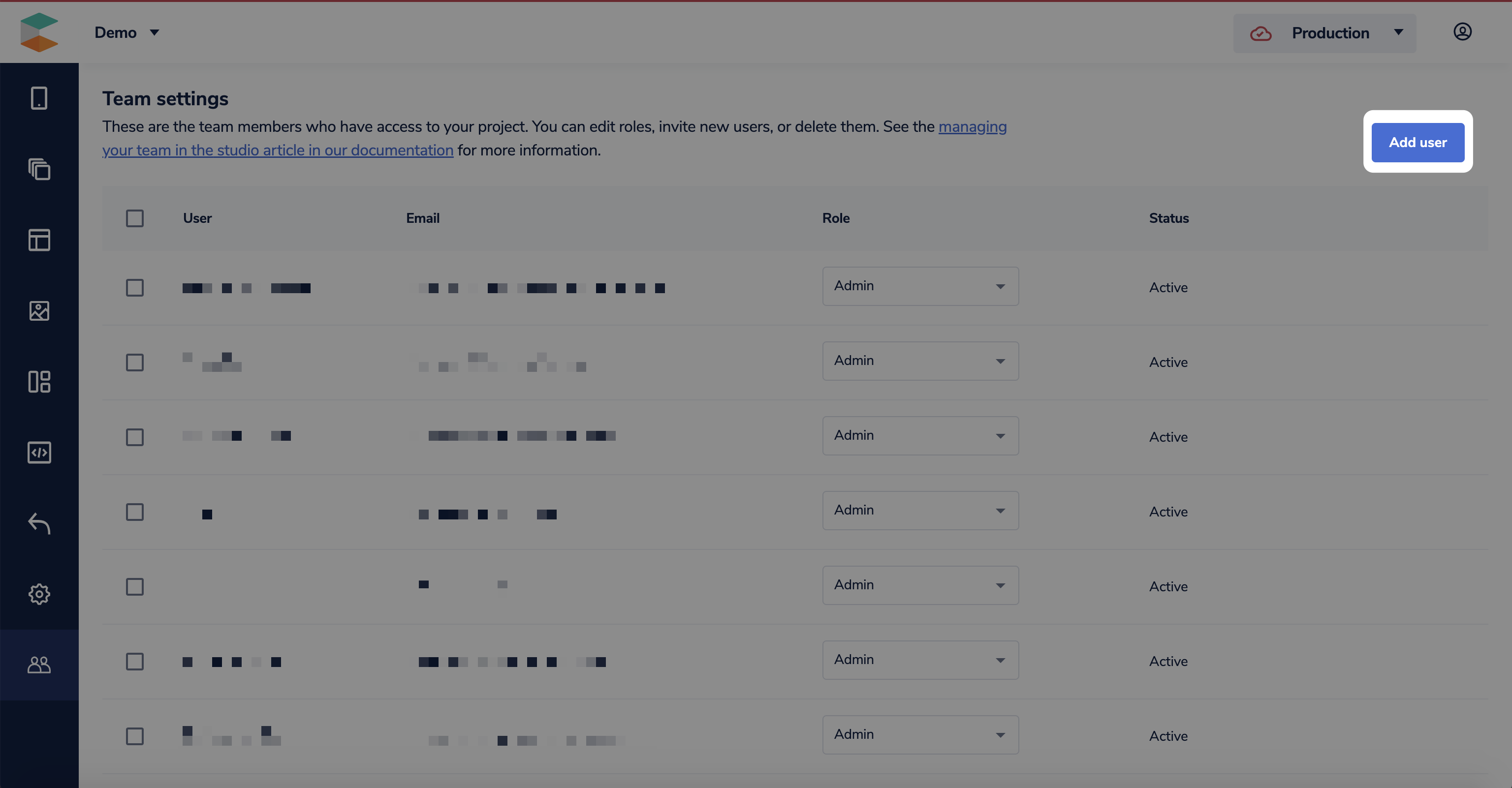Image resolution: width=1512 pixels, height=788 pixels.
Task: Open the Production environment dropdown
Action: click(x=1324, y=33)
